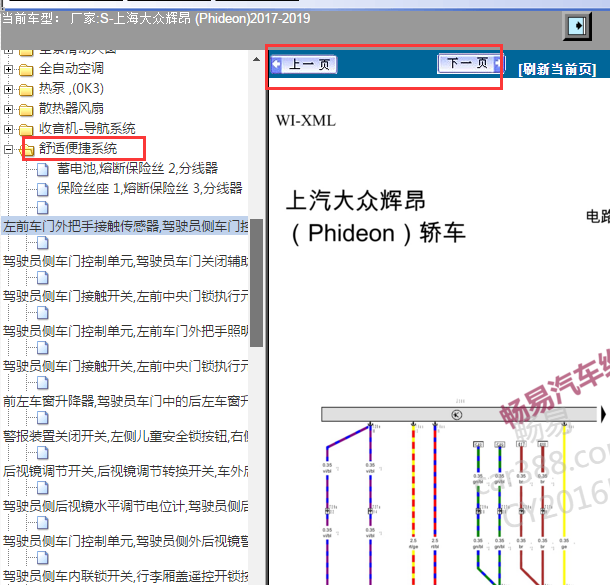Click page icon above 警报装置关闭开关 entry

(43, 418)
